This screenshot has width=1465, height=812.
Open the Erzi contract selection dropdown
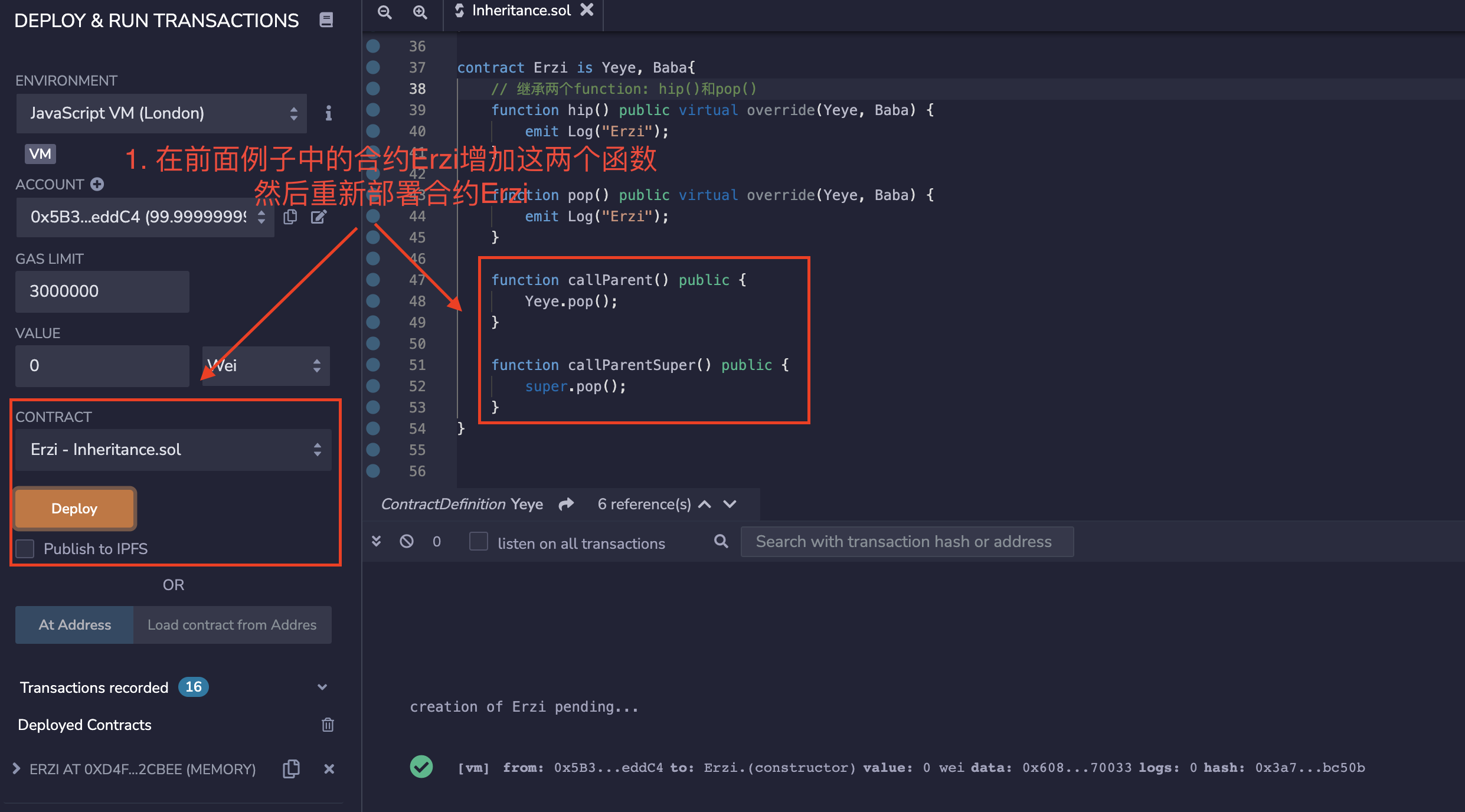tap(173, 450)
